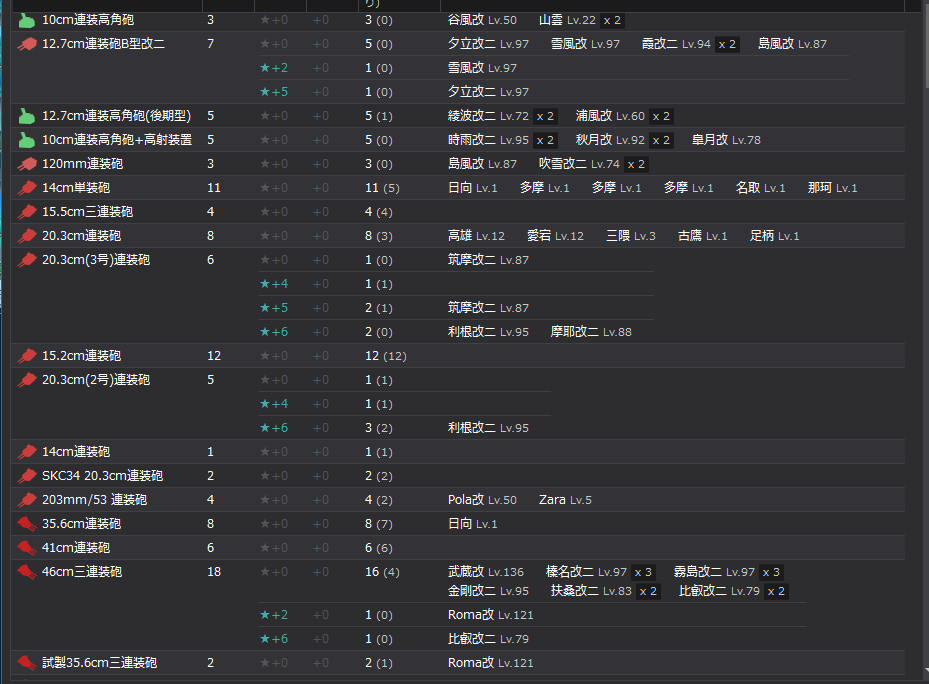The image size is (929, 684).
Task: Select the SKC34 20.3cm連装砲 equipment name
Action: coord(102,476)
